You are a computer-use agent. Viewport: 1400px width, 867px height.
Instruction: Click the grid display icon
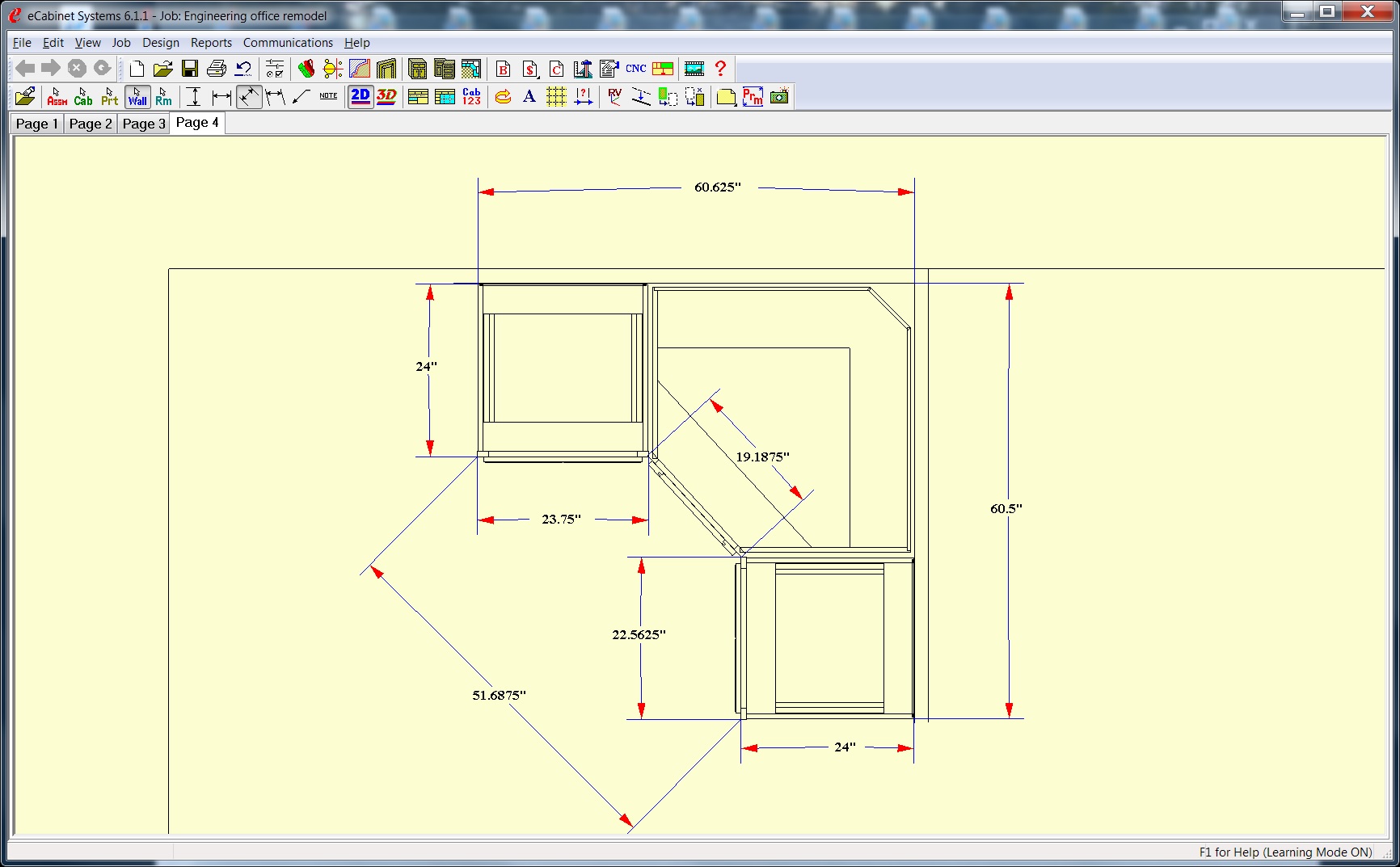click(x=556, y=97)
